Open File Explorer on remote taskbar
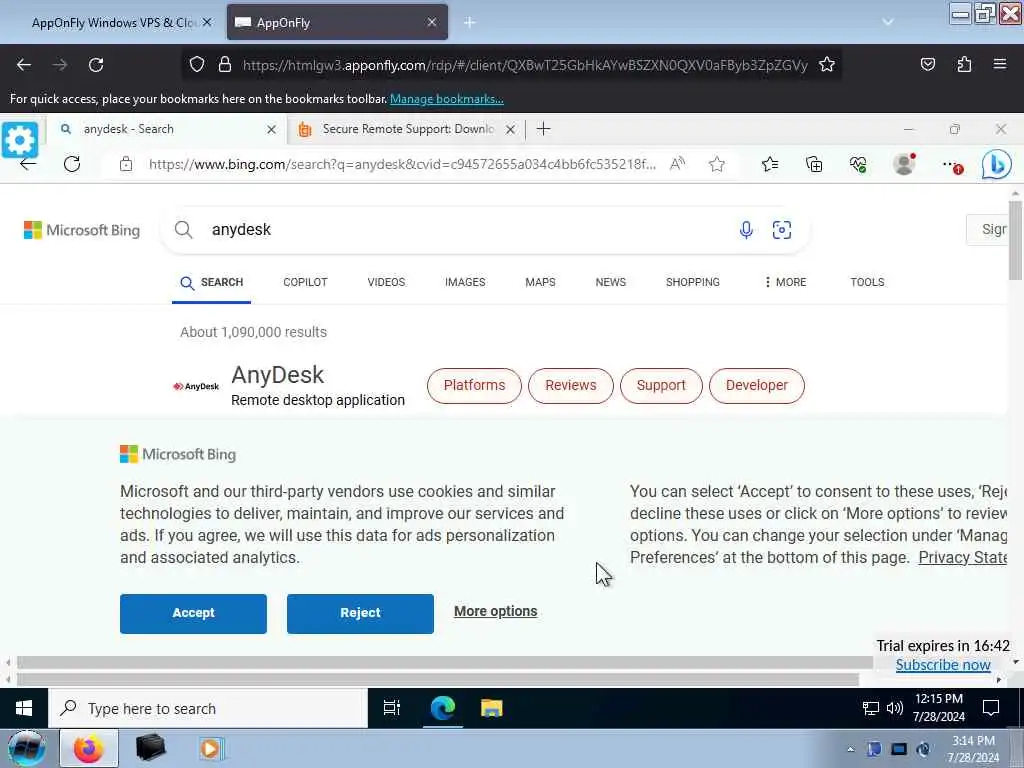This screenshot has height=768, width=1024. (x=491, y=708)
